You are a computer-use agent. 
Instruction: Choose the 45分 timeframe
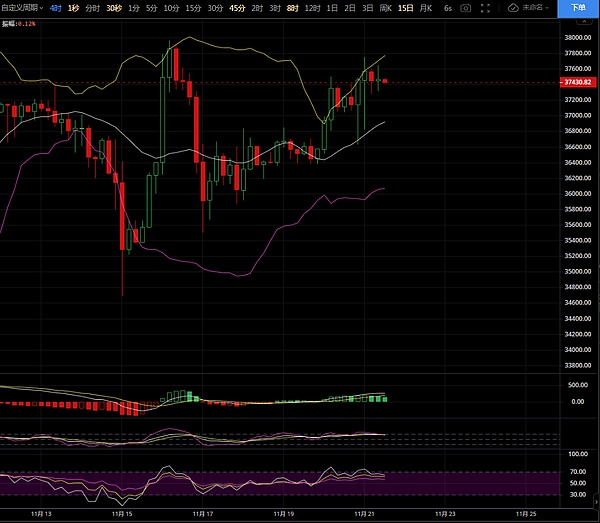(237, 7)
